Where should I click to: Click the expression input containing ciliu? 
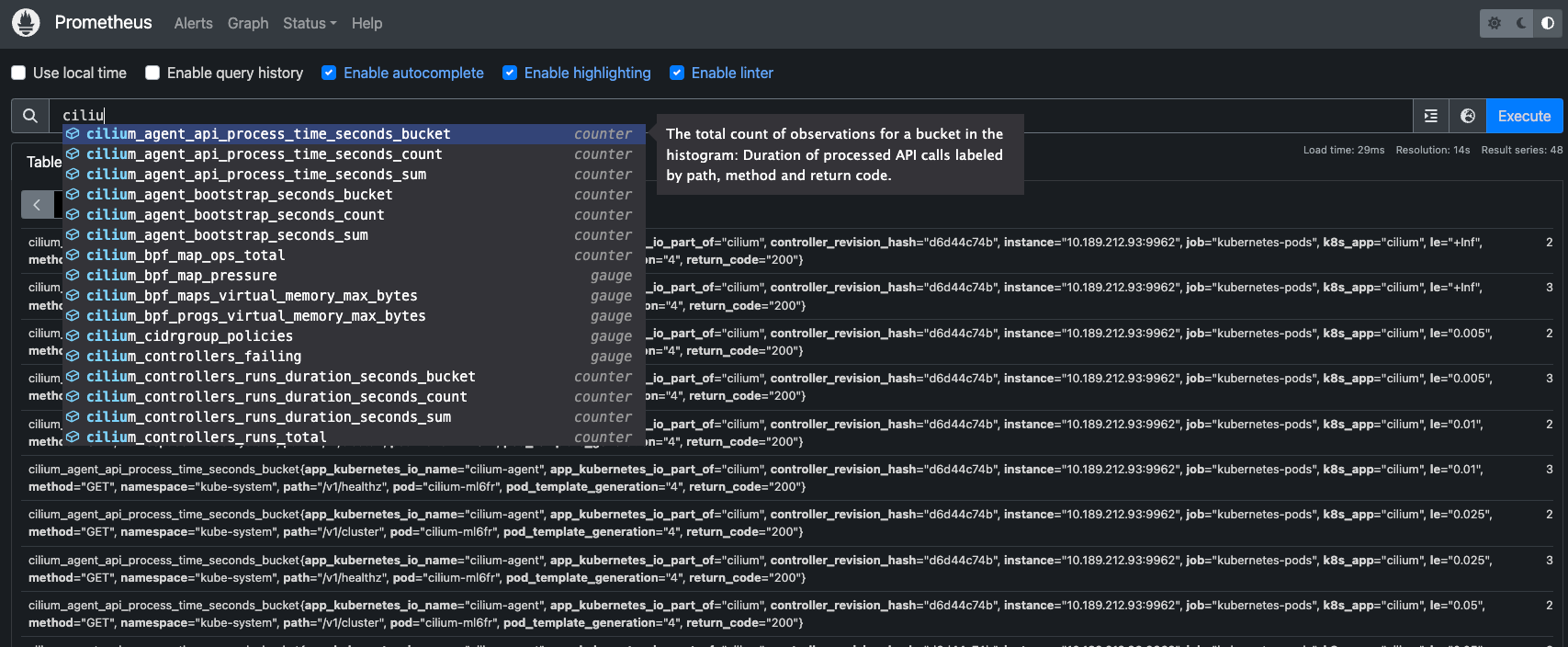pyautogui.click(x=735, y=116)
